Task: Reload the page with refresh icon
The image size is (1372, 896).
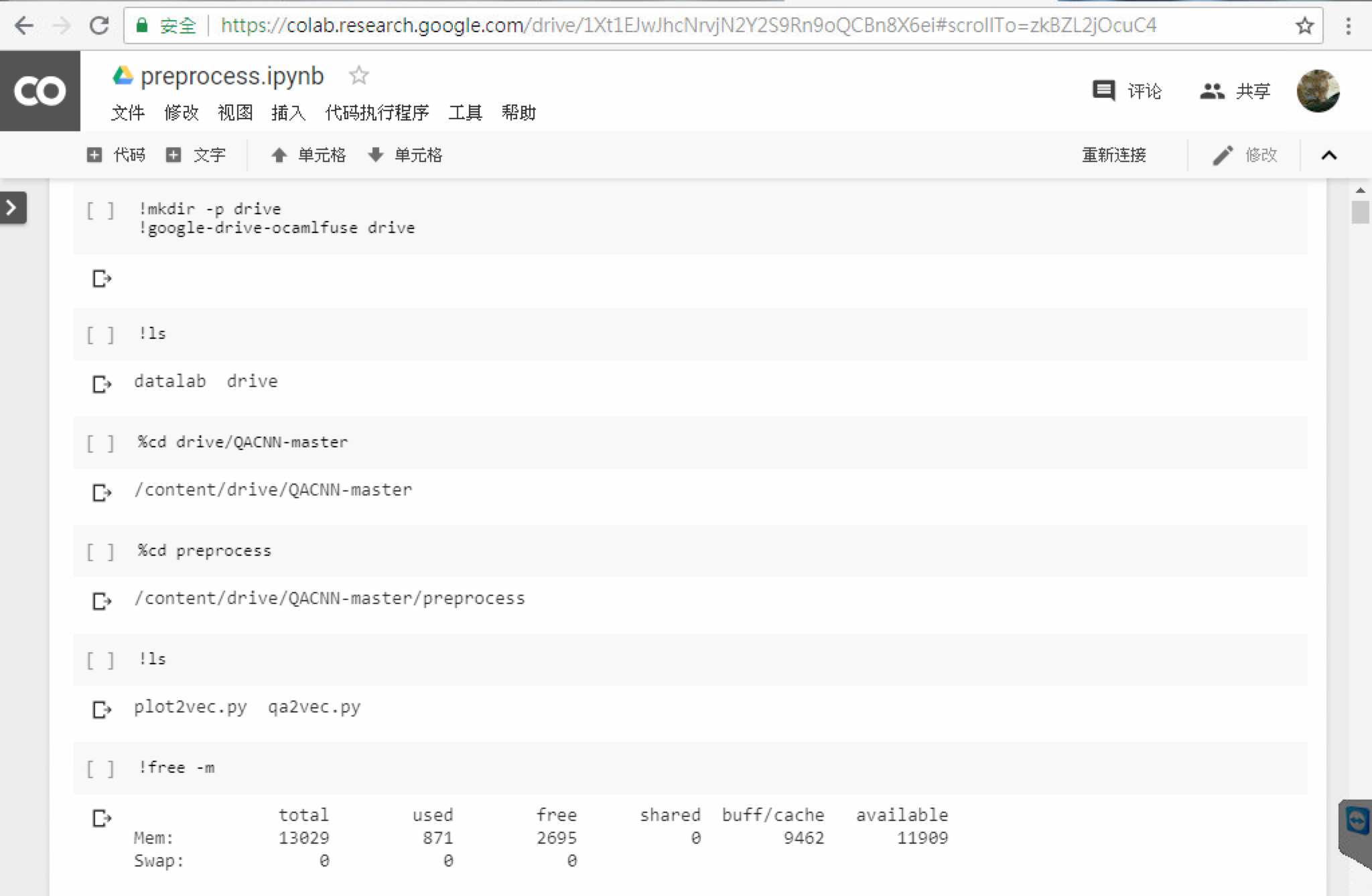Action: 99,26
